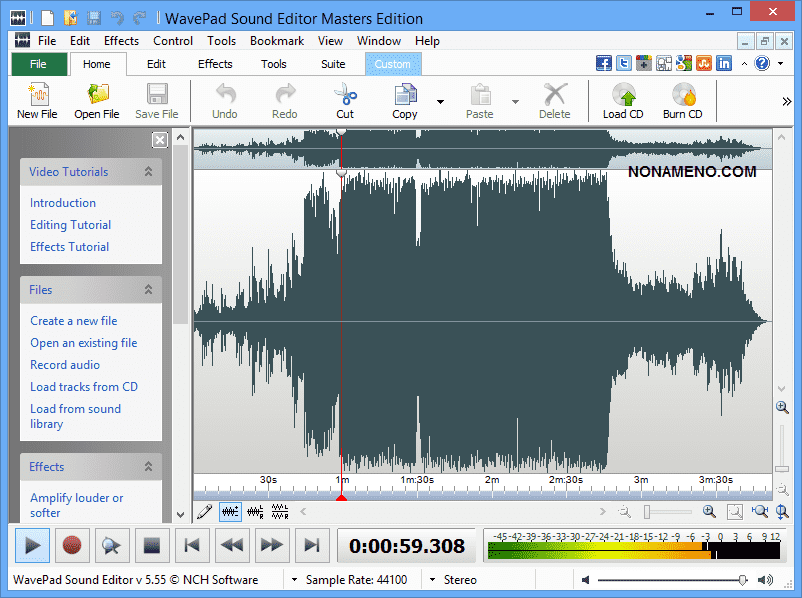This screenshot has height=598, width=802.
Task: Close the left sidebar panel
Action: click(x=159, y=140)
